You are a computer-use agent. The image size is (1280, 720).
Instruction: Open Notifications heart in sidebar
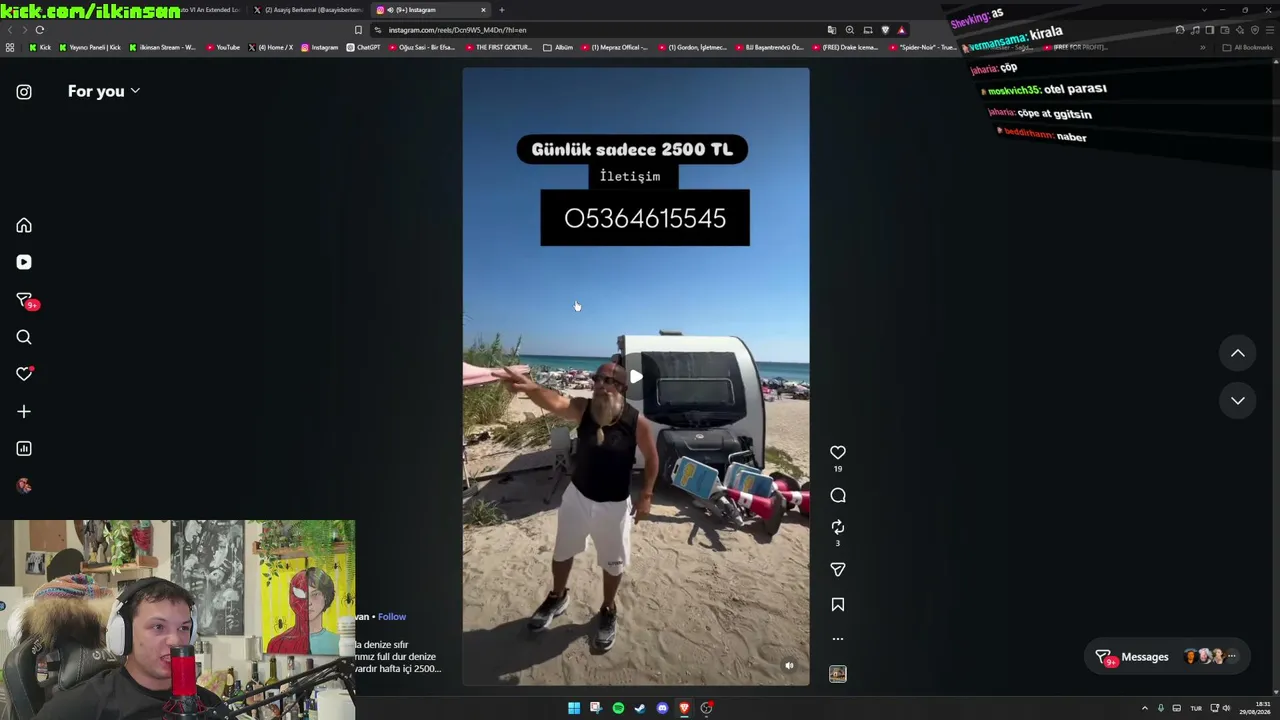coord(24,374)
